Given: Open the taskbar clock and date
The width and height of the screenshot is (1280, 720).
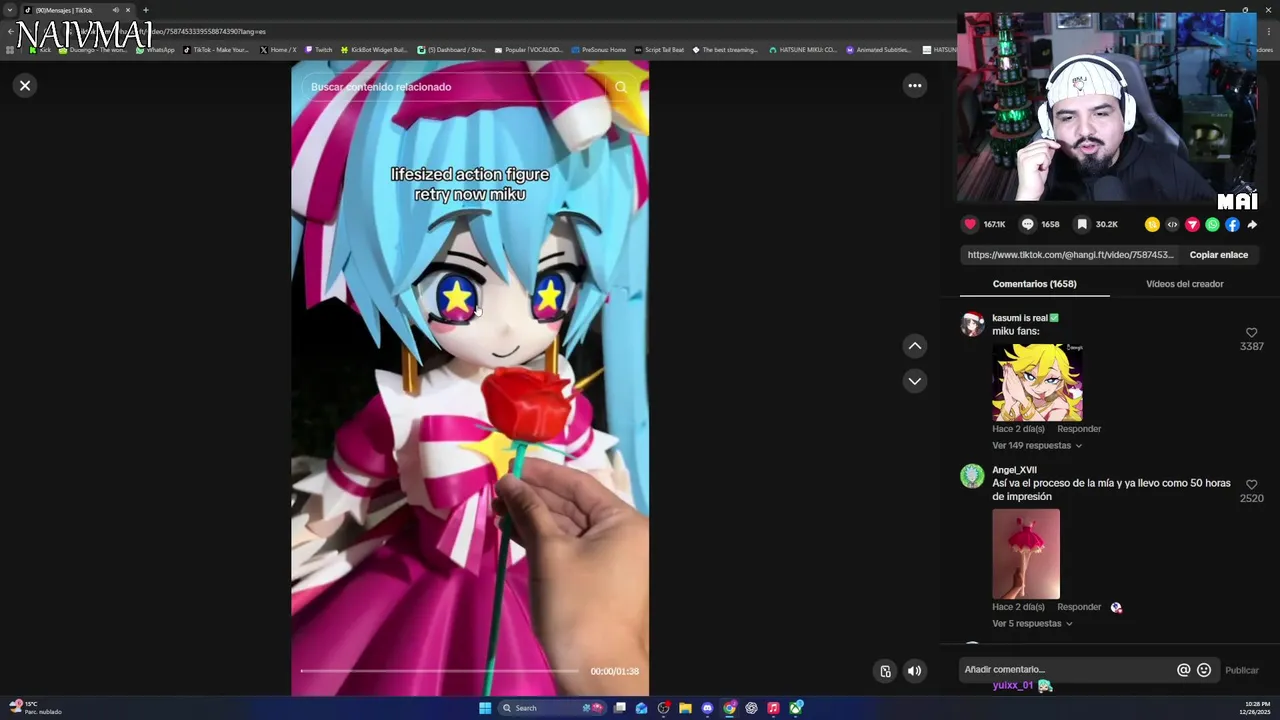Looking at the screenshot, I should 1257,708.
